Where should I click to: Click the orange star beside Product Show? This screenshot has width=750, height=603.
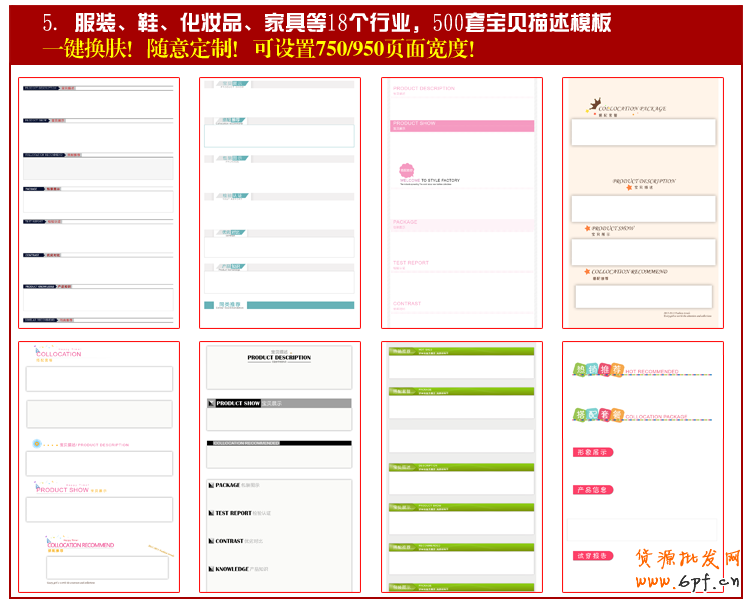tap(587, 229)
